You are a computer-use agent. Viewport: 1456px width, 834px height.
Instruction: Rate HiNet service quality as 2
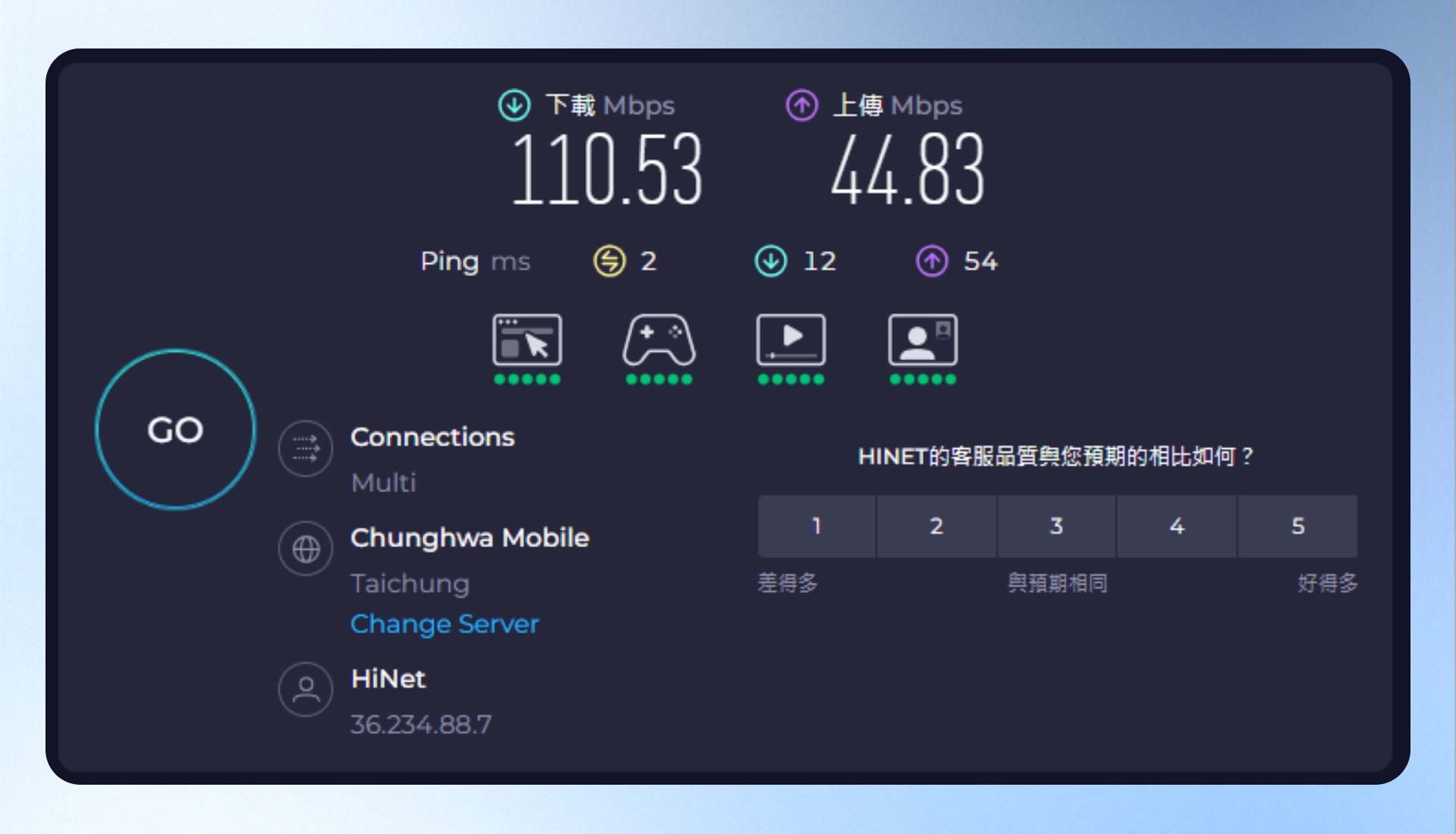[x=937, y=526]
